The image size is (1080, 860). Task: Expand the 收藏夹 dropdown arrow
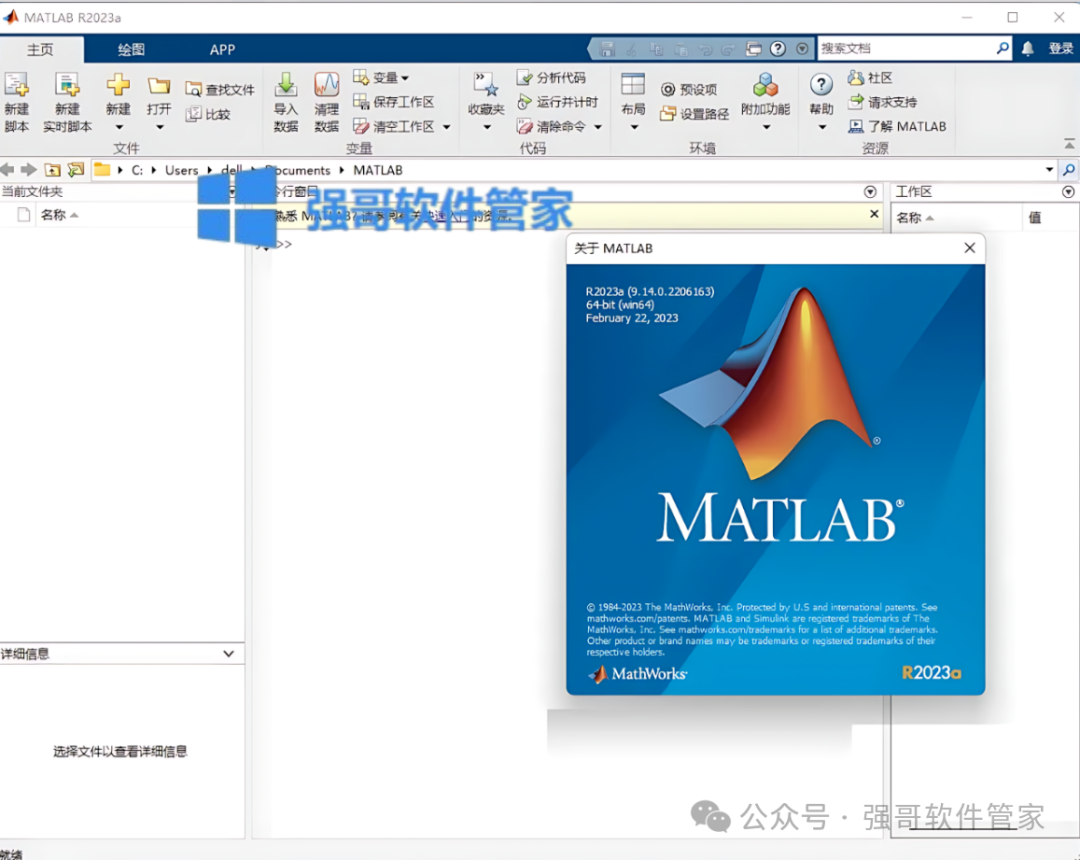tap(487, 127)
